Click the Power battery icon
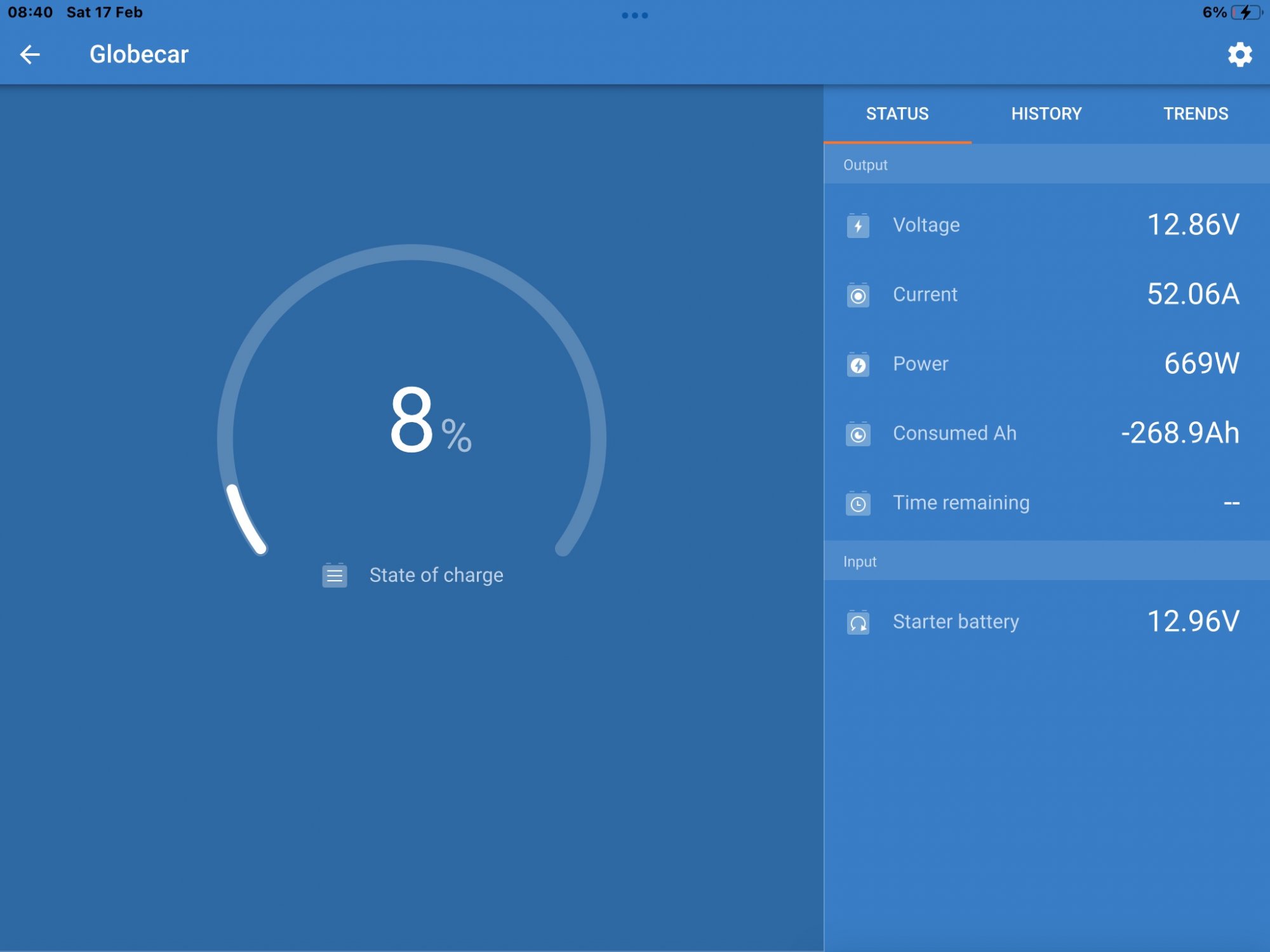This screenshot has height=952, width=1270. (x=858, y=364)
